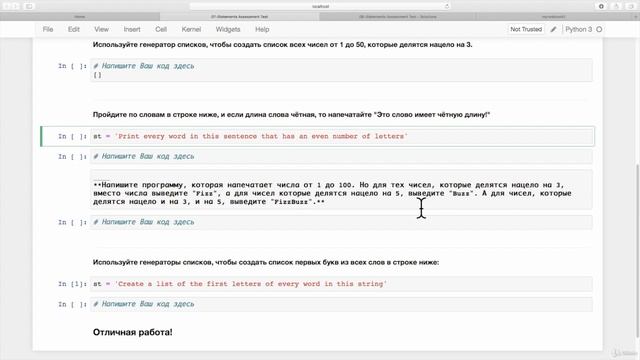Screen dimensions: 640x360
Task: Click the page vertical scrollbar
Action: [638, 250]
